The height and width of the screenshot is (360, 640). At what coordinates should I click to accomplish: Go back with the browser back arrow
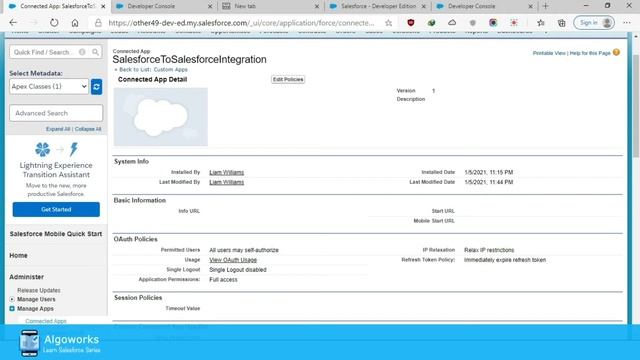click(13, 23)
